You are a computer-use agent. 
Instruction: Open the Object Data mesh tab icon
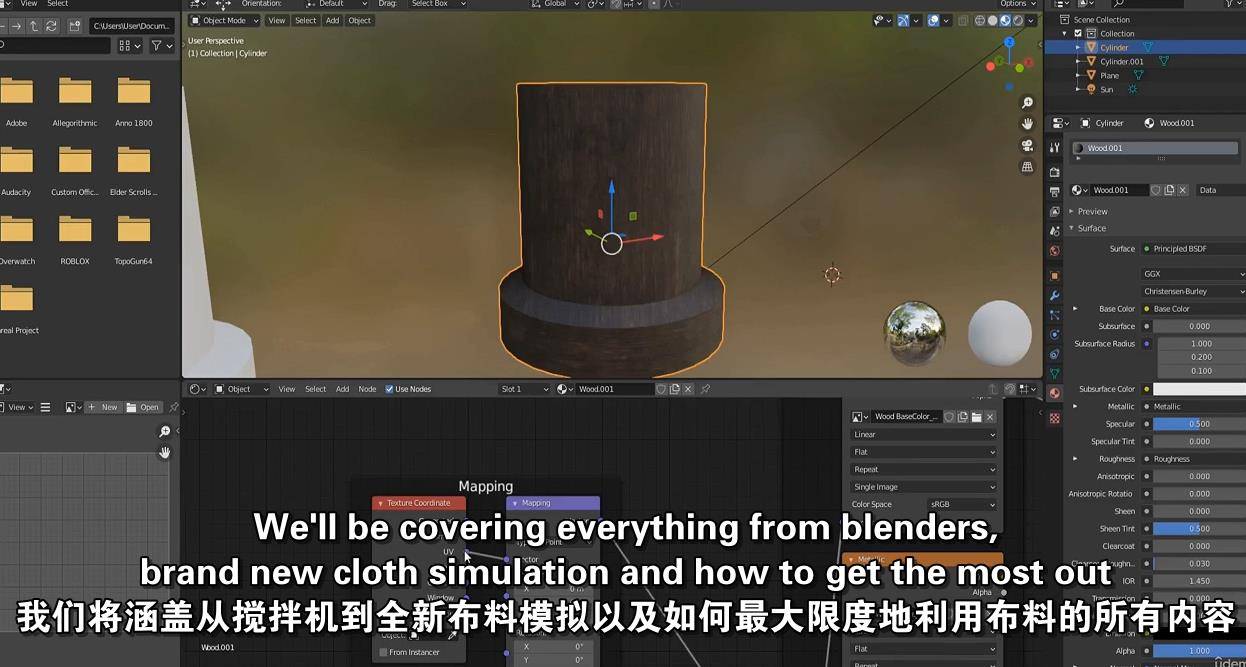coord(1054,374)
